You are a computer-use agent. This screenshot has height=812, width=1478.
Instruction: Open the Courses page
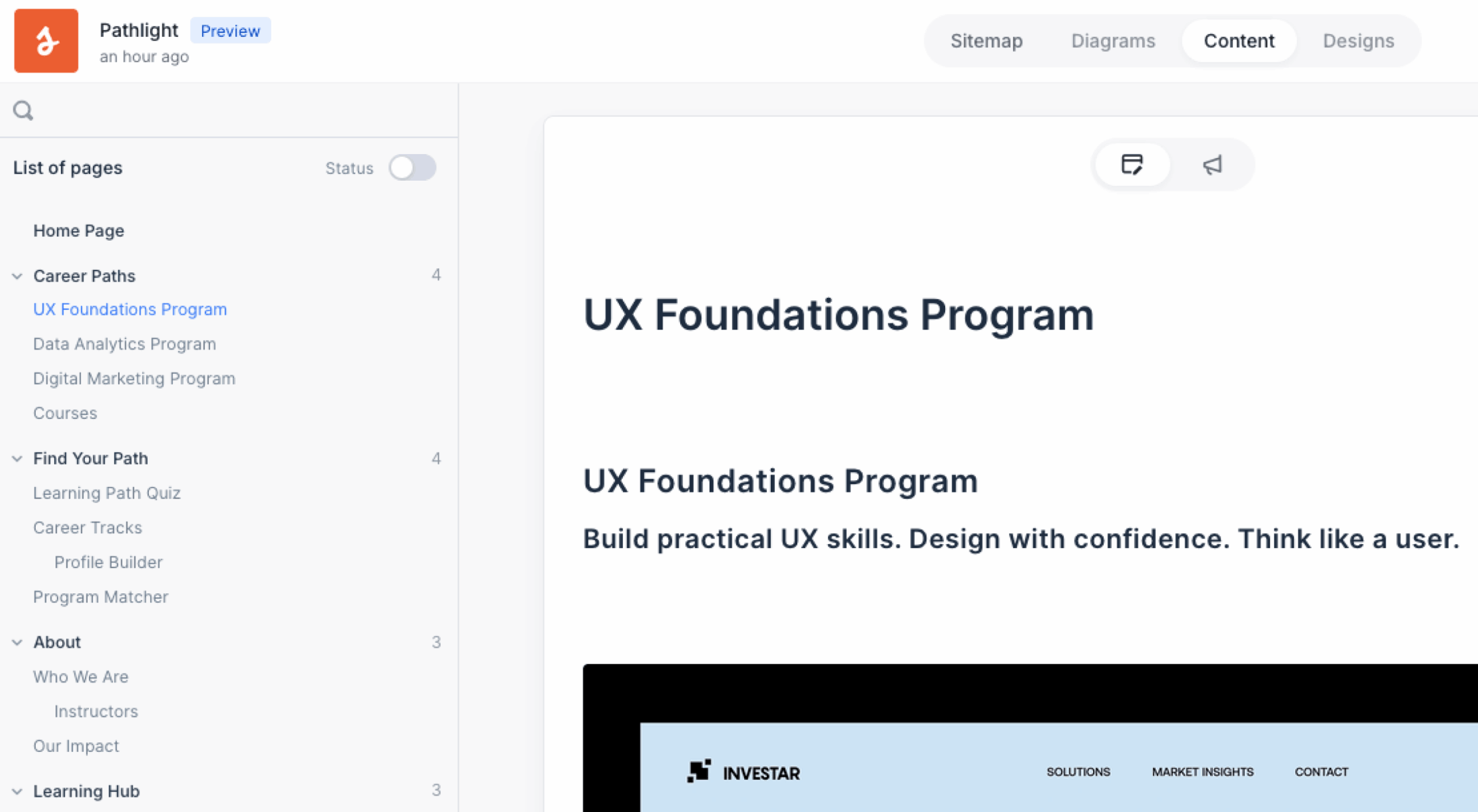[x=65, y=413]
